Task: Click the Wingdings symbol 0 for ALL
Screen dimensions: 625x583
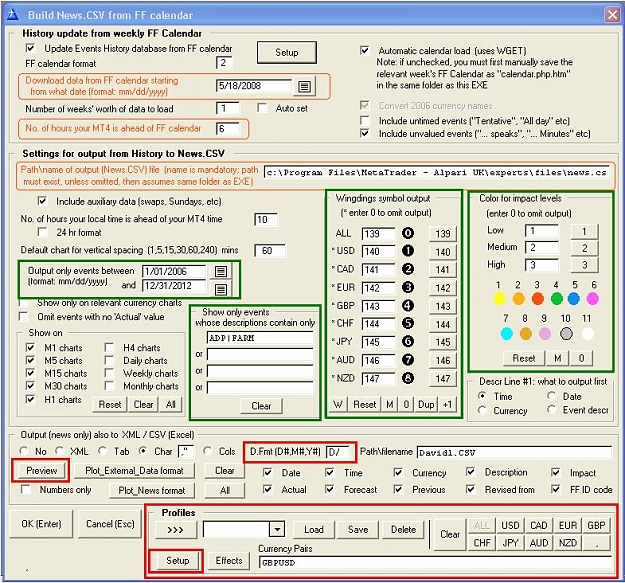Action: [407, 233]
